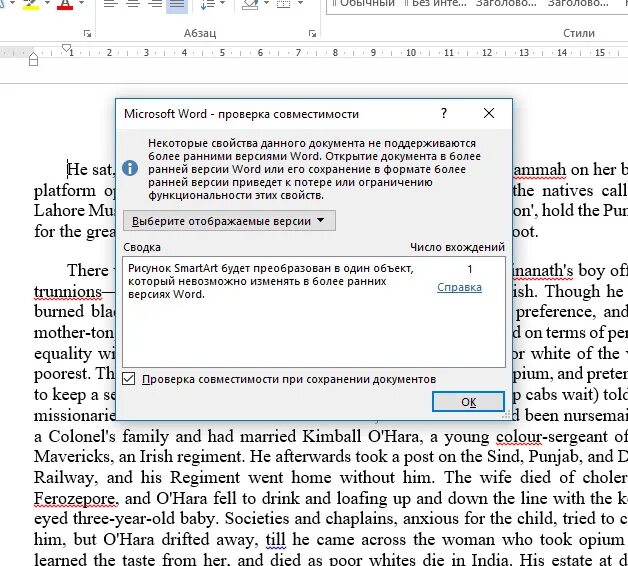Click the blue info icon in dialog
Screen dimensions: 628x566
click(x=130, y=168)
